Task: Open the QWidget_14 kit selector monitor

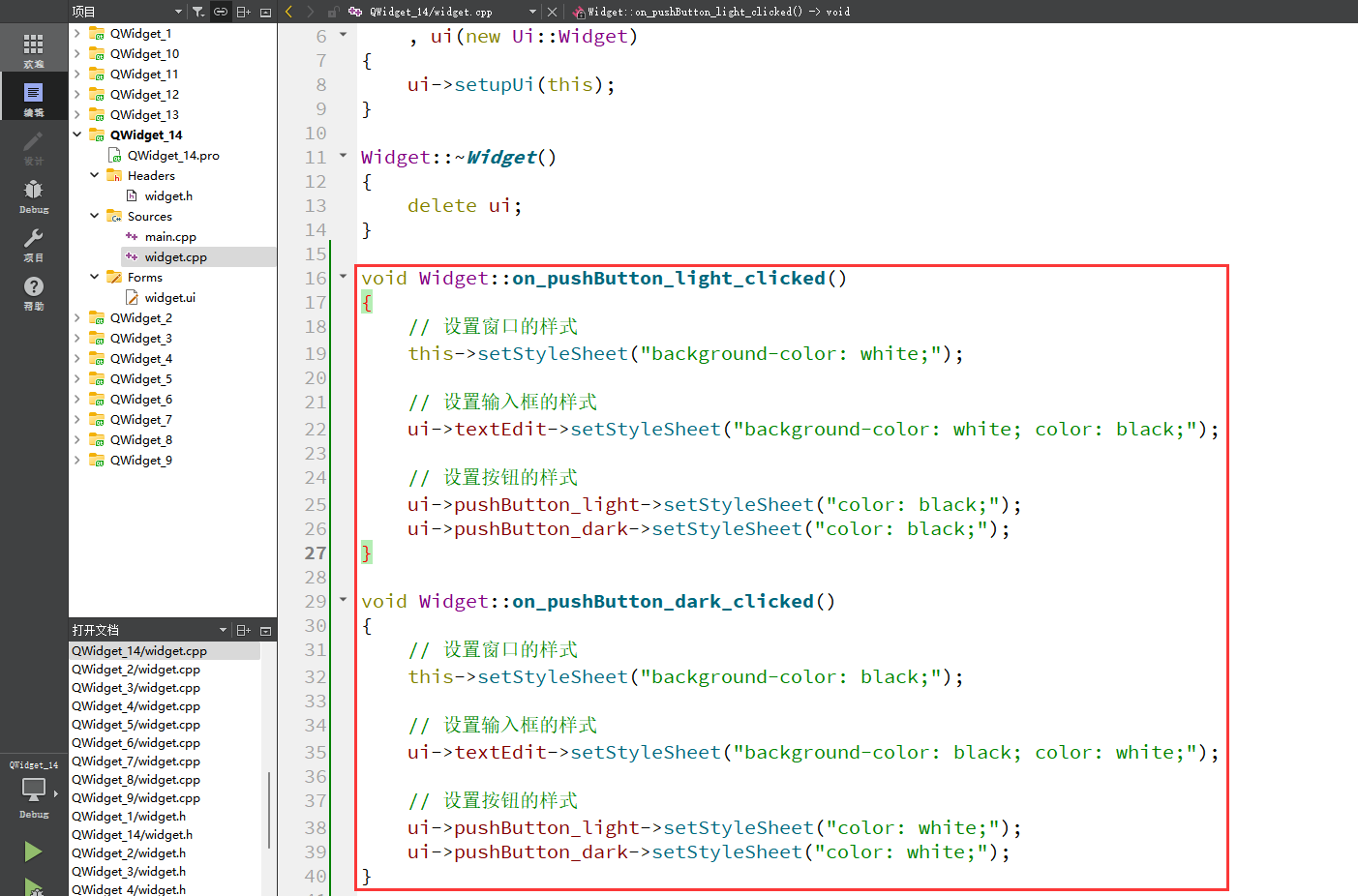Action: pyautogui.click(x=34, y=789)
